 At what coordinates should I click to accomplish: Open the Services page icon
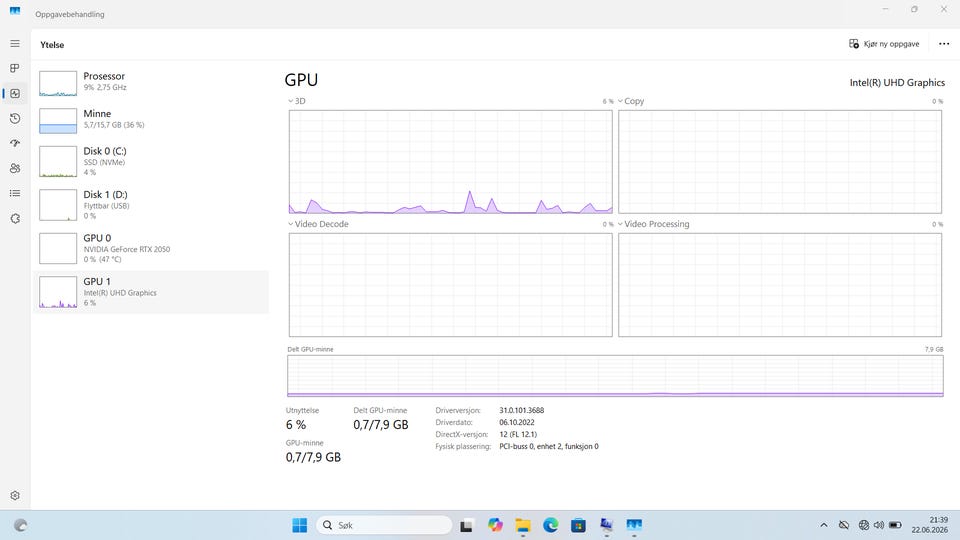(15, 219)
